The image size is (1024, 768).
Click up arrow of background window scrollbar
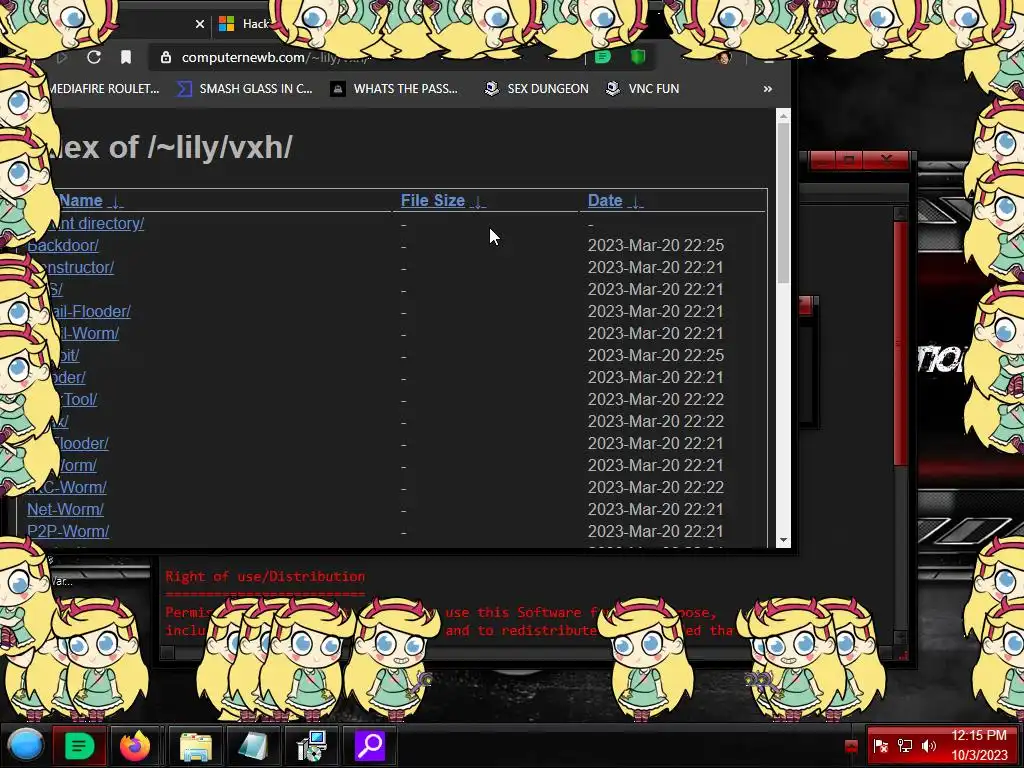pos(901,214)
